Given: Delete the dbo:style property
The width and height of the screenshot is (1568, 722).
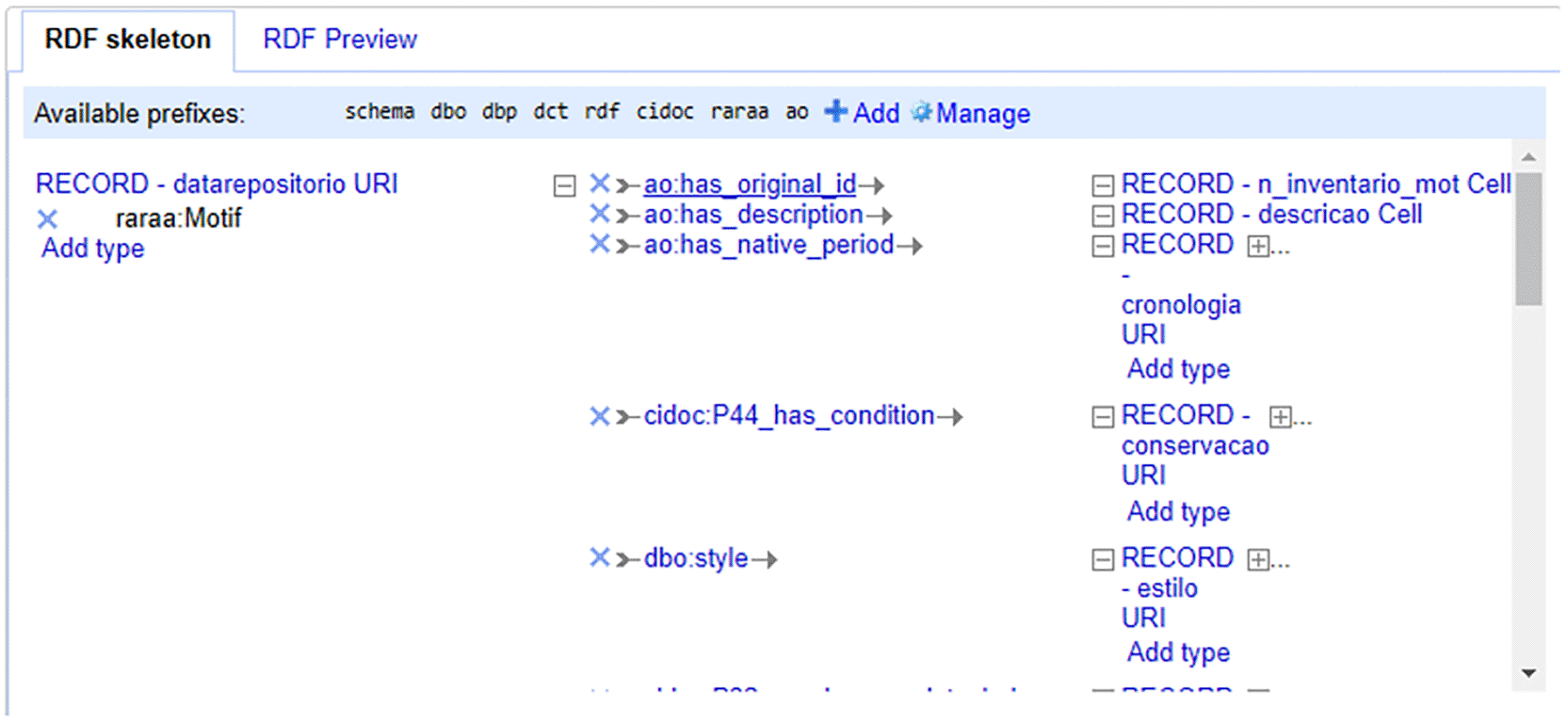Looking at the screenshot, I should [x=600, y=557].
